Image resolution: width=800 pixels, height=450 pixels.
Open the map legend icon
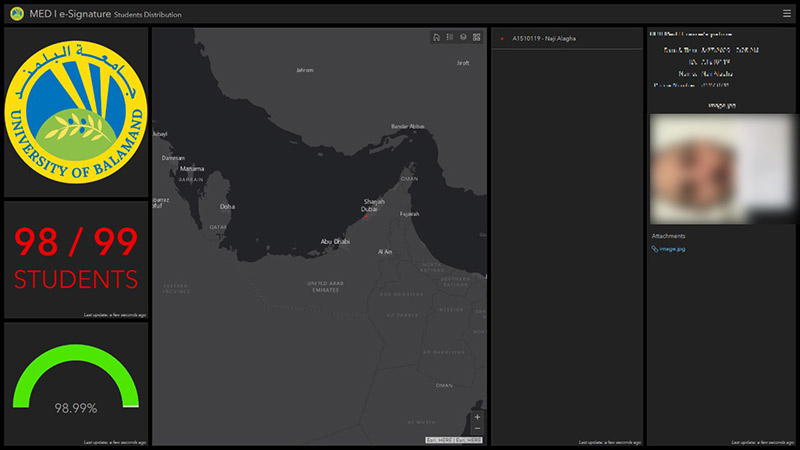(450, 37)
